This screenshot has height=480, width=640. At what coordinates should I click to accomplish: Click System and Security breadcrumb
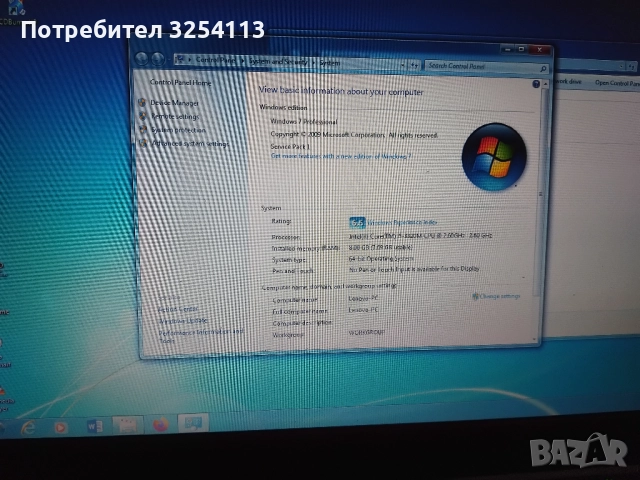pyautogui.click(x=278, y=62)
